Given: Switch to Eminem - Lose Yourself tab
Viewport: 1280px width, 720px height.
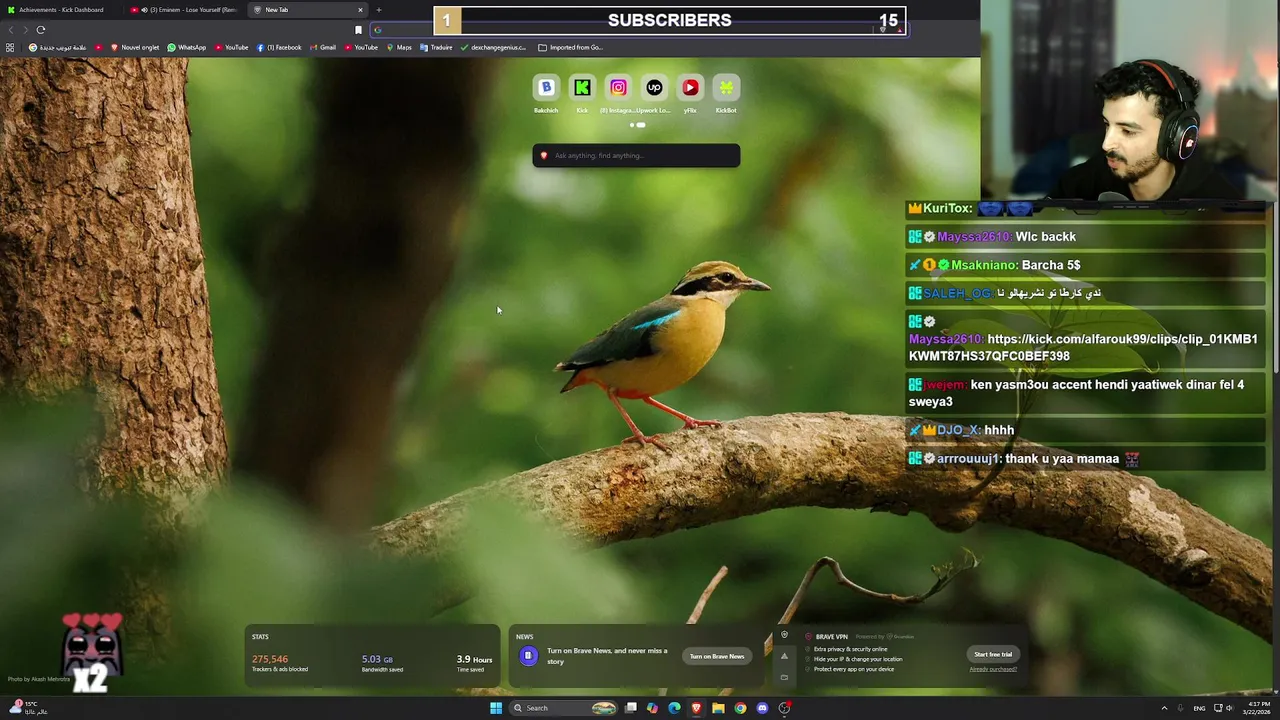Looking at the screenshot, I should tap(184, 10).
